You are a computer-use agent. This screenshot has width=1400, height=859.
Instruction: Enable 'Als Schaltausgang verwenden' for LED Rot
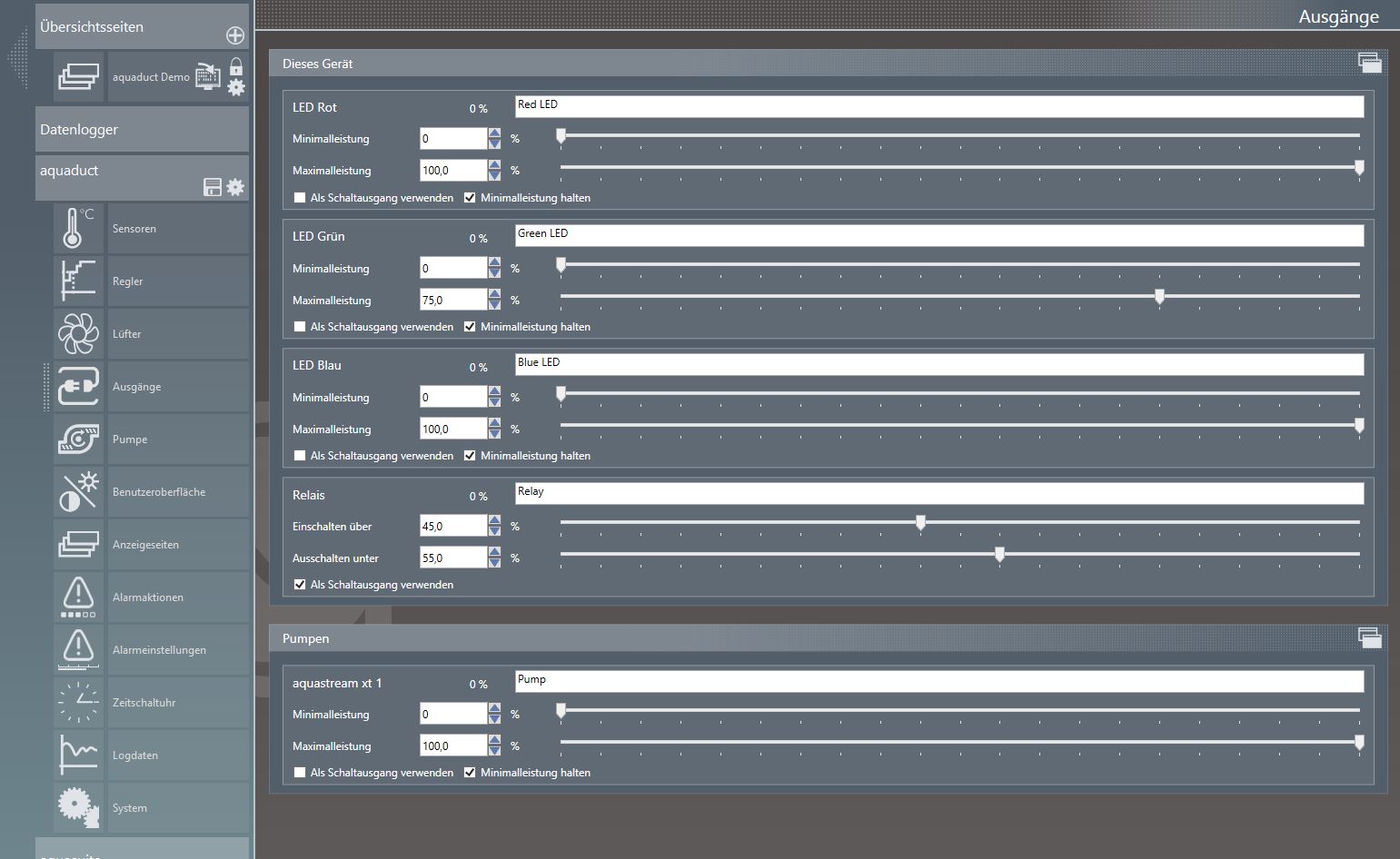tap(300, 198)
